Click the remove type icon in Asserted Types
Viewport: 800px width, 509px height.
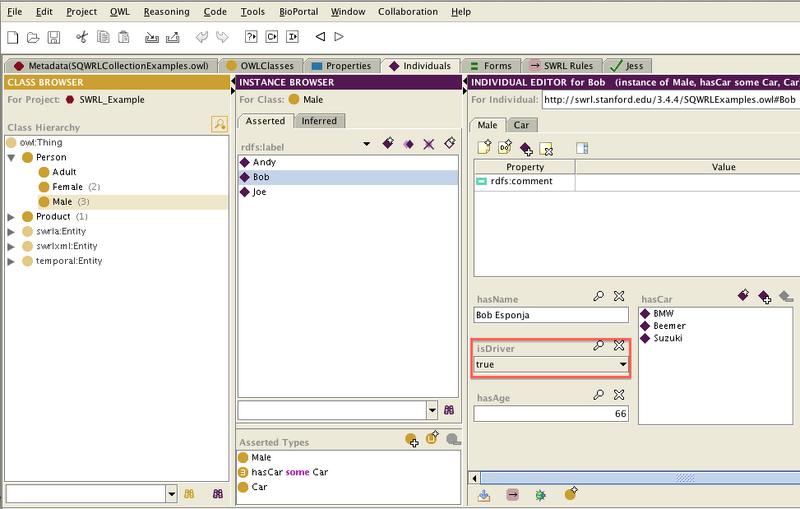453,439
